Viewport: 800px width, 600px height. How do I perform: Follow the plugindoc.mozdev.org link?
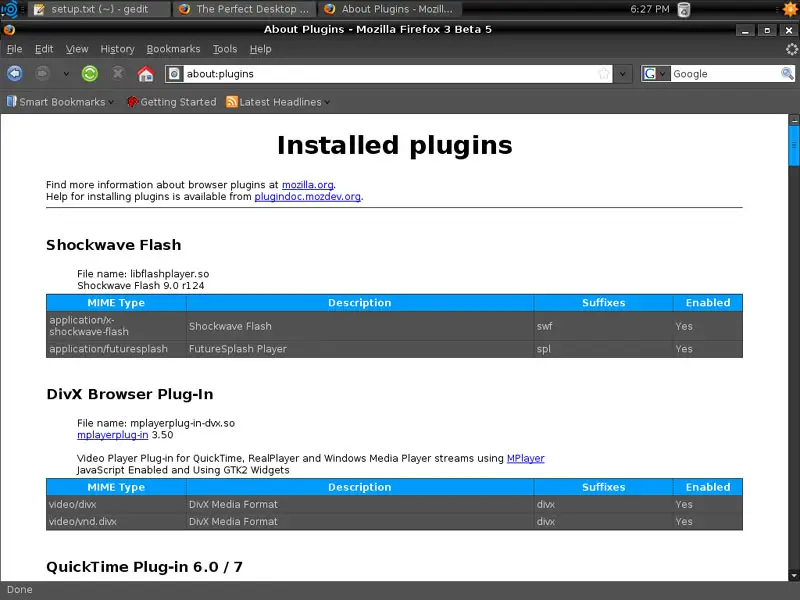(x=308, y=196)
